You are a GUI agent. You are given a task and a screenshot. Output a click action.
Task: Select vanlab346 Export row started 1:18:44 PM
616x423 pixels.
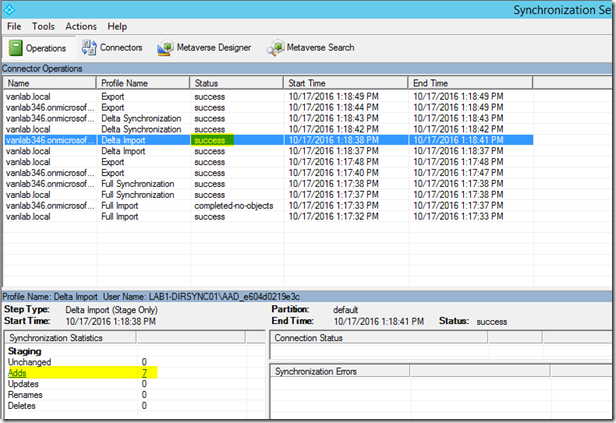pos(269,108)
